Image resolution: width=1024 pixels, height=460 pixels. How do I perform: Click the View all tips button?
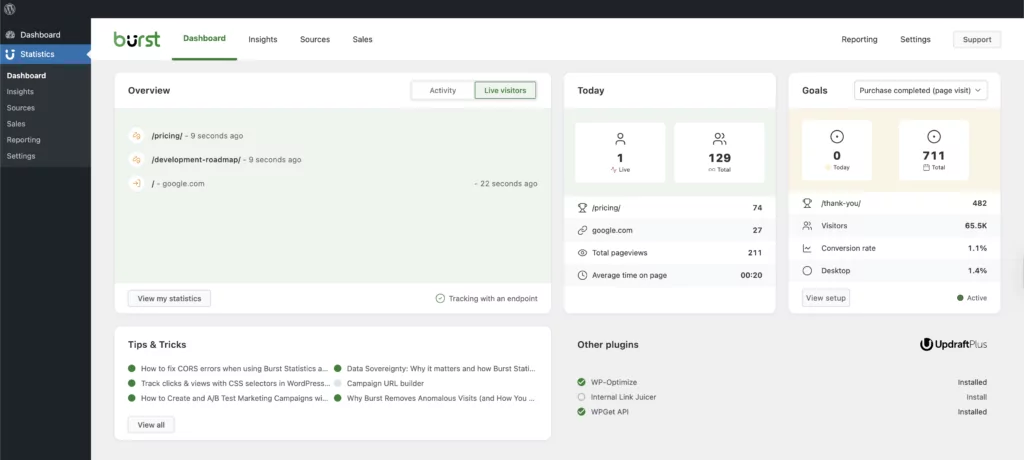(x=151, y=425)
